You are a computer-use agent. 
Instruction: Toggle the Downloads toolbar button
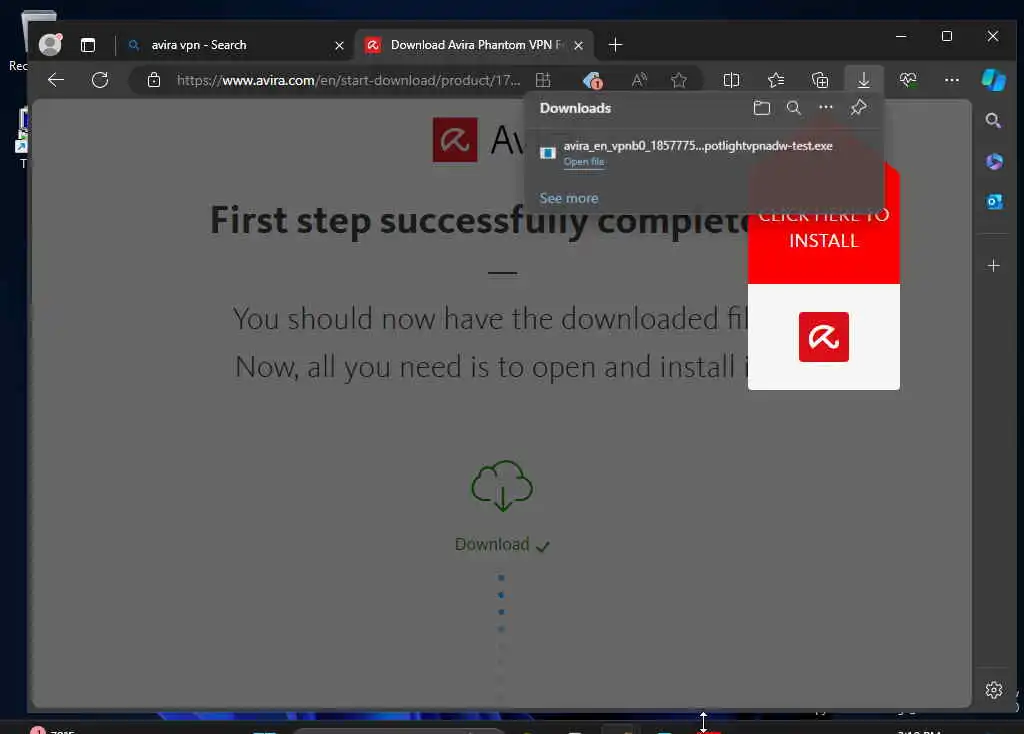pyautogui.click(x=863, y=80)
